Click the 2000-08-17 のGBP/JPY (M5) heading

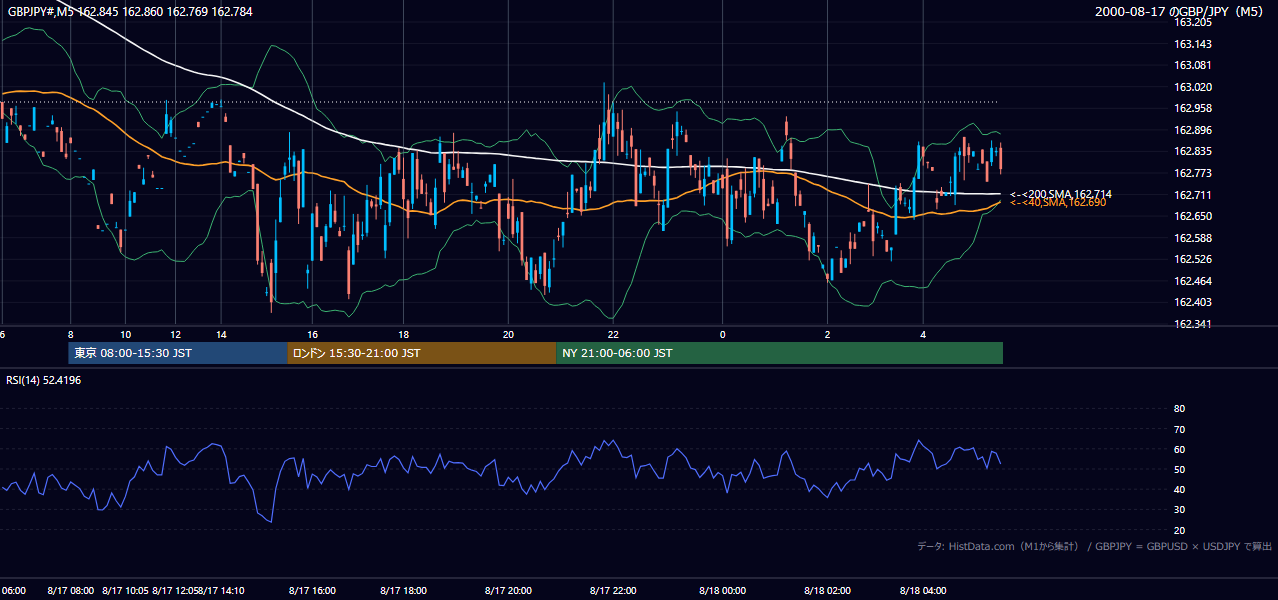(1181, 11)
